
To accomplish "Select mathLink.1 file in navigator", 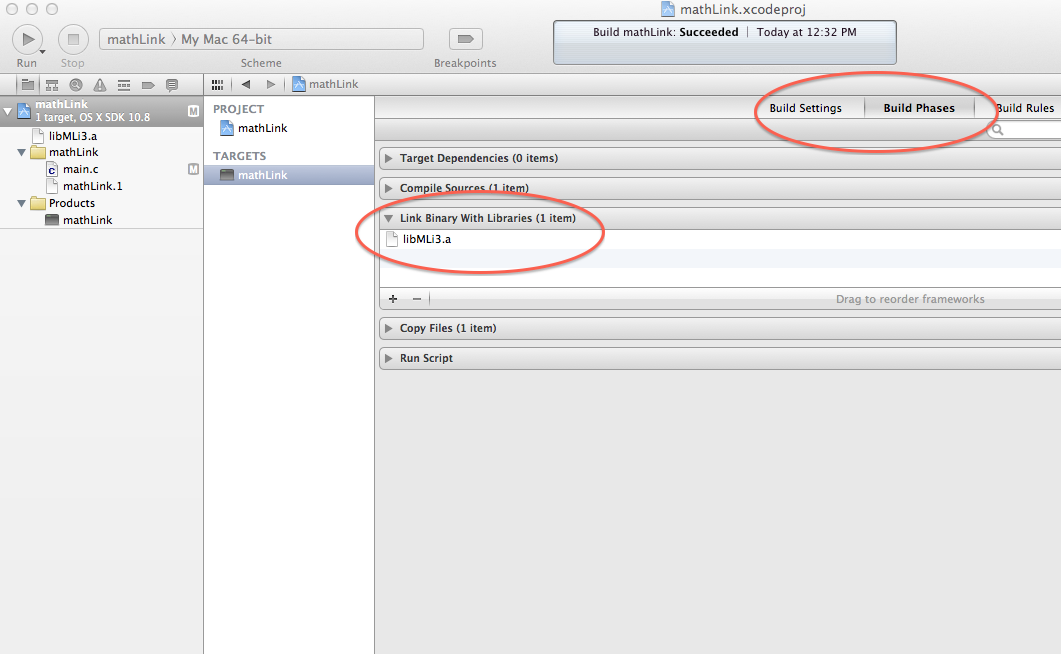I will click(x=93, y=186).
